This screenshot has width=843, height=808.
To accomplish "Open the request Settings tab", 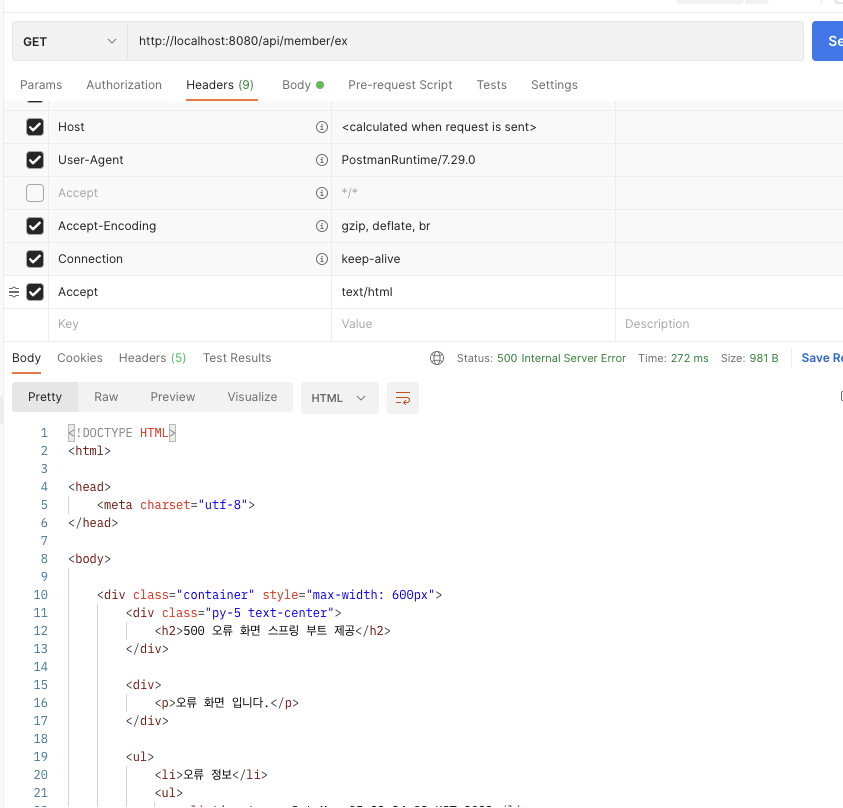I will [554, 85].
